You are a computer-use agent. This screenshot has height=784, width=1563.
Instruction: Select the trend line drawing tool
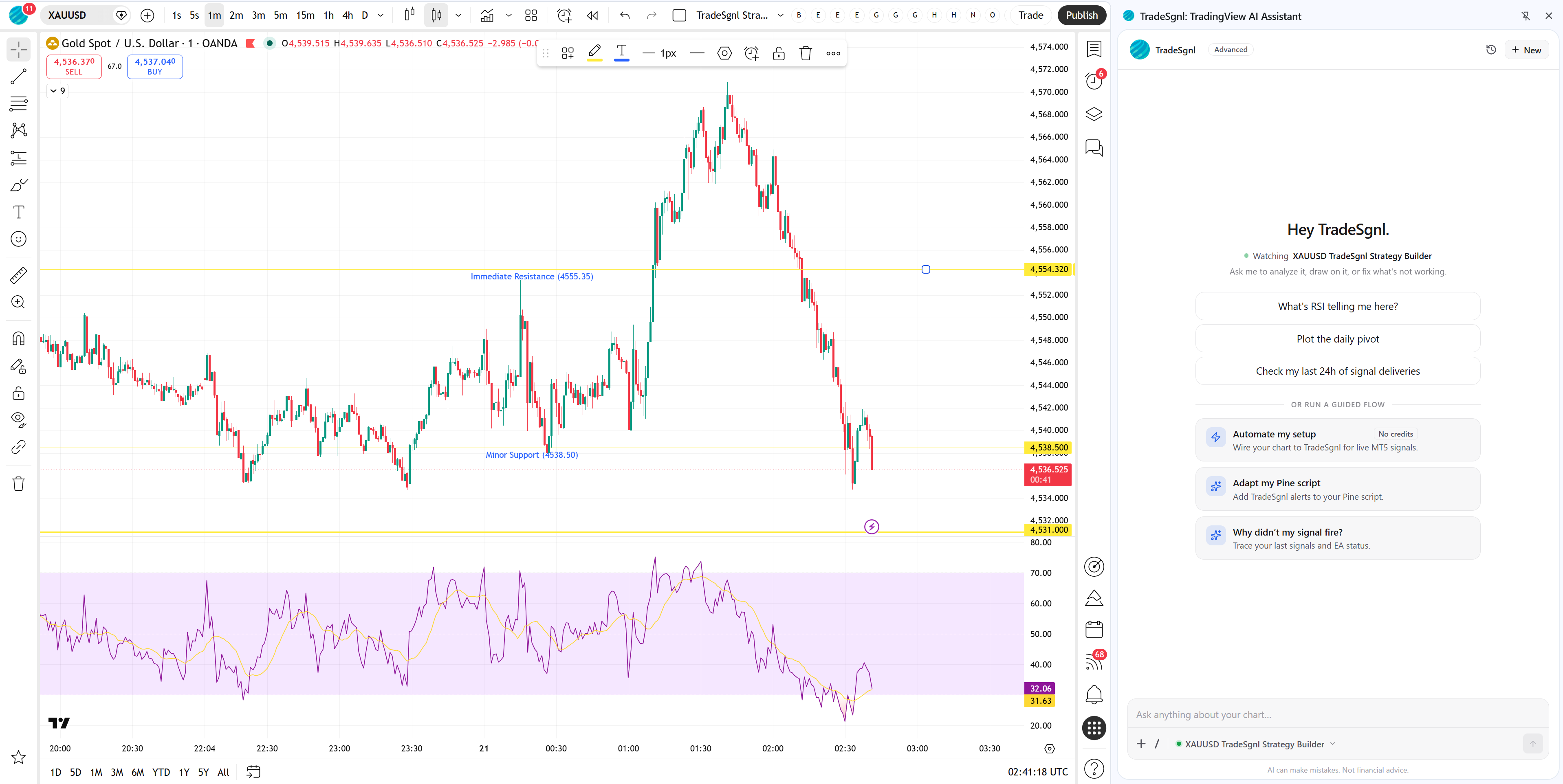click(18, 77)
